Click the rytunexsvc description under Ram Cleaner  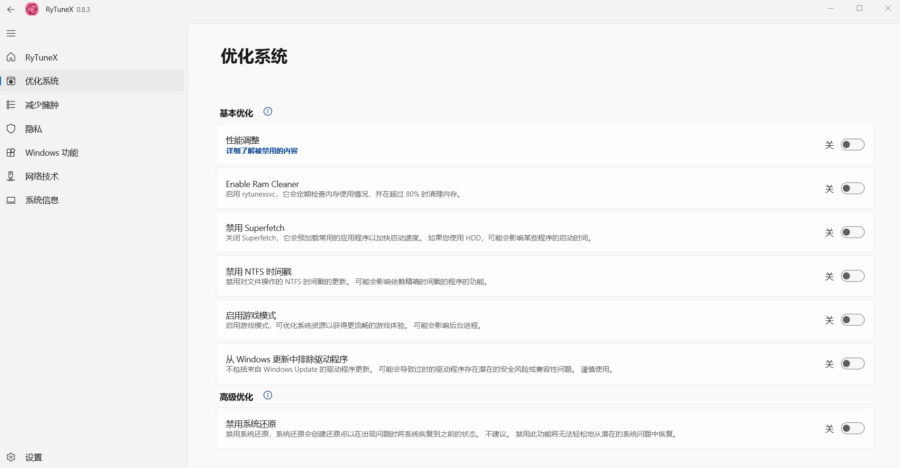(x=344, y=194)
